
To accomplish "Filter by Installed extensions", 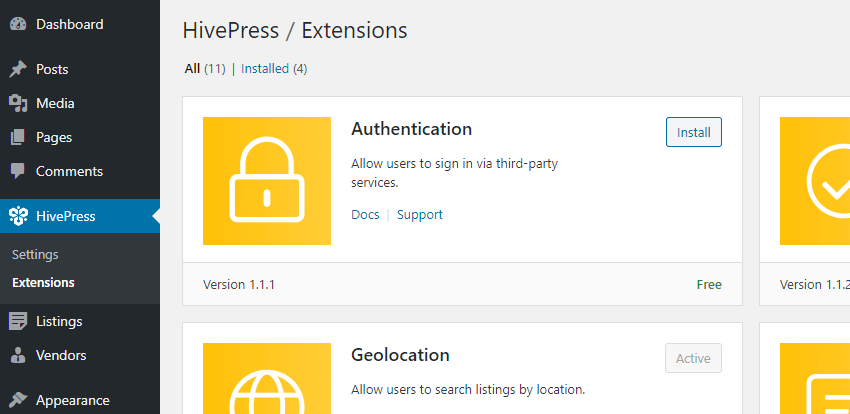I will click(x=265, y=69).
